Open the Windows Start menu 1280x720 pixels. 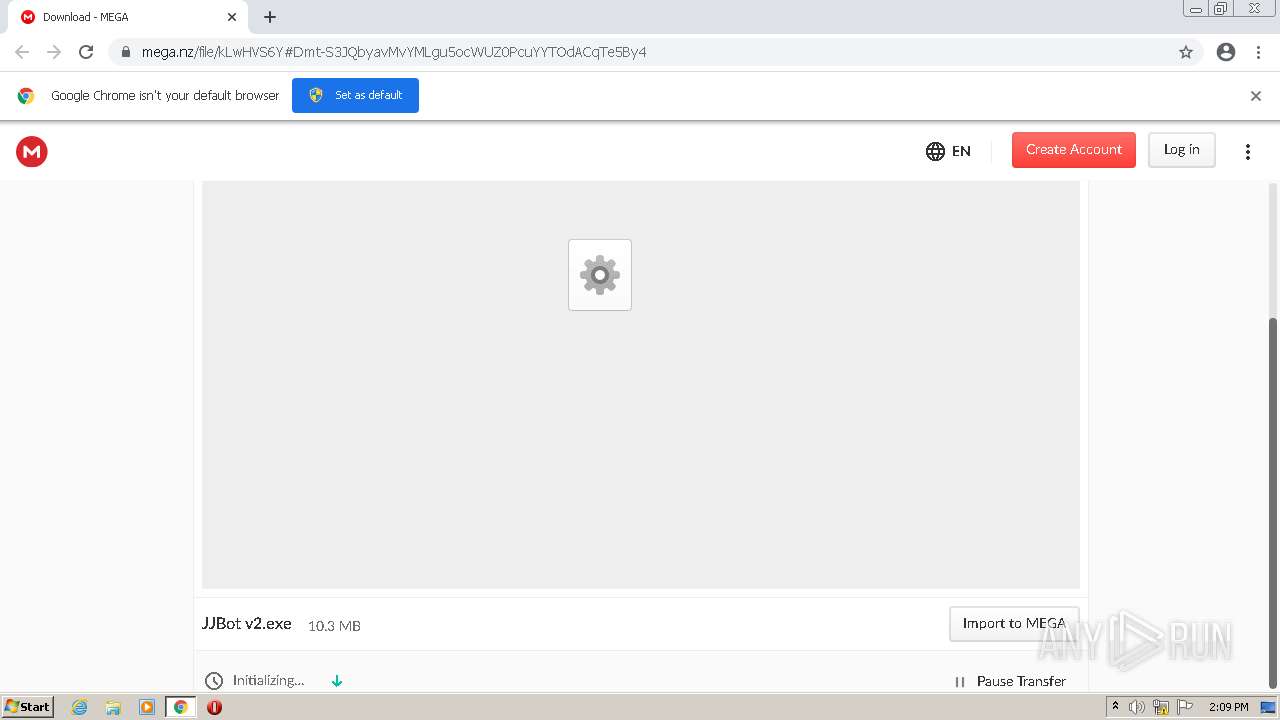tap(28, 707)
